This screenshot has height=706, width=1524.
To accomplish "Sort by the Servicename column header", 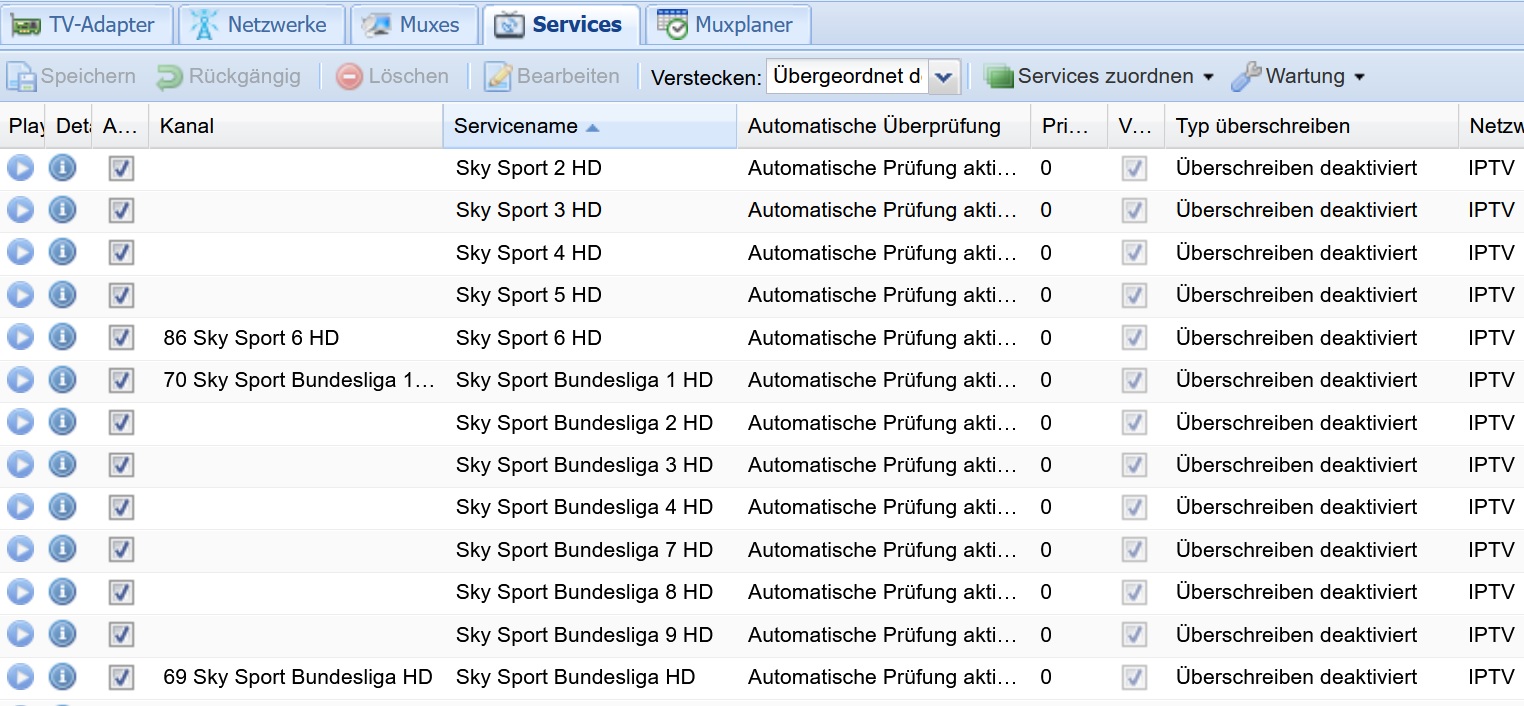I will 590,126.
